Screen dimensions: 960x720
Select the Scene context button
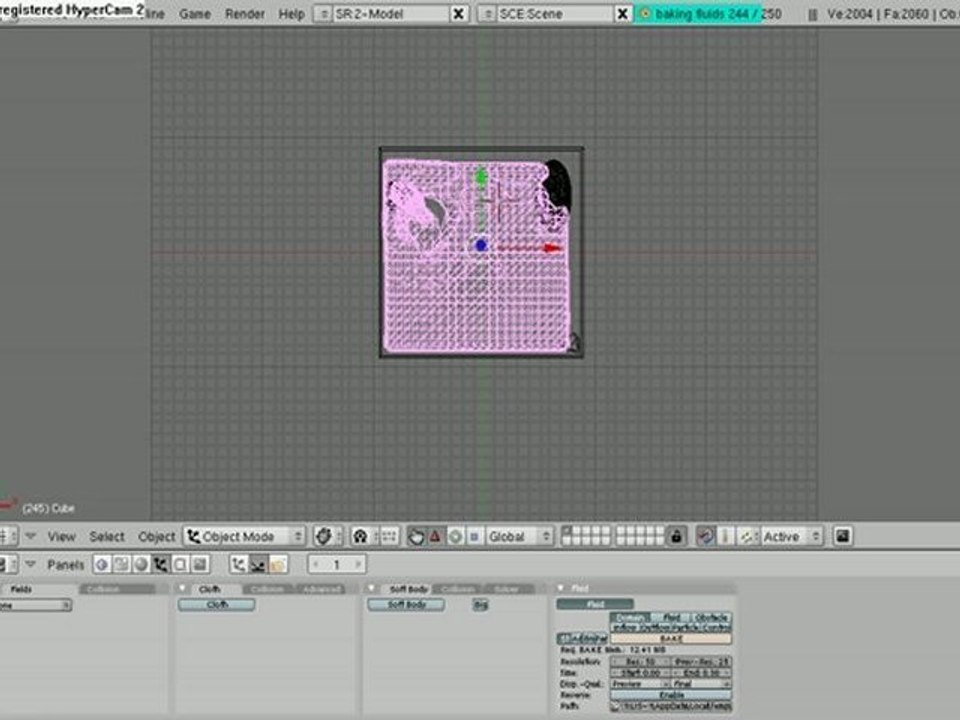click(x=200, y=564)
